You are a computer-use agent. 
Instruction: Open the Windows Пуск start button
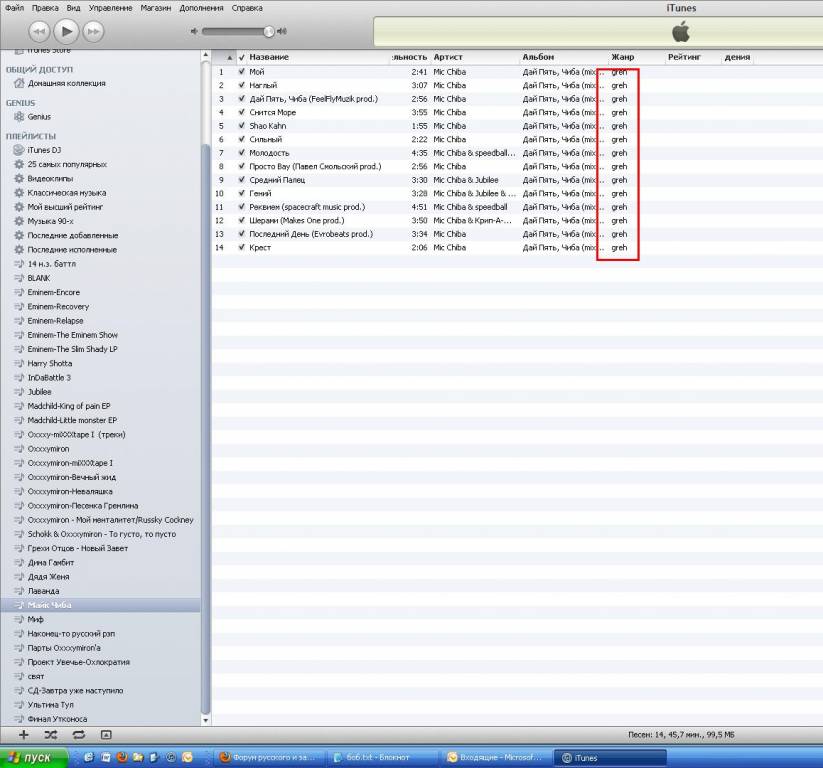click(34, 758)
